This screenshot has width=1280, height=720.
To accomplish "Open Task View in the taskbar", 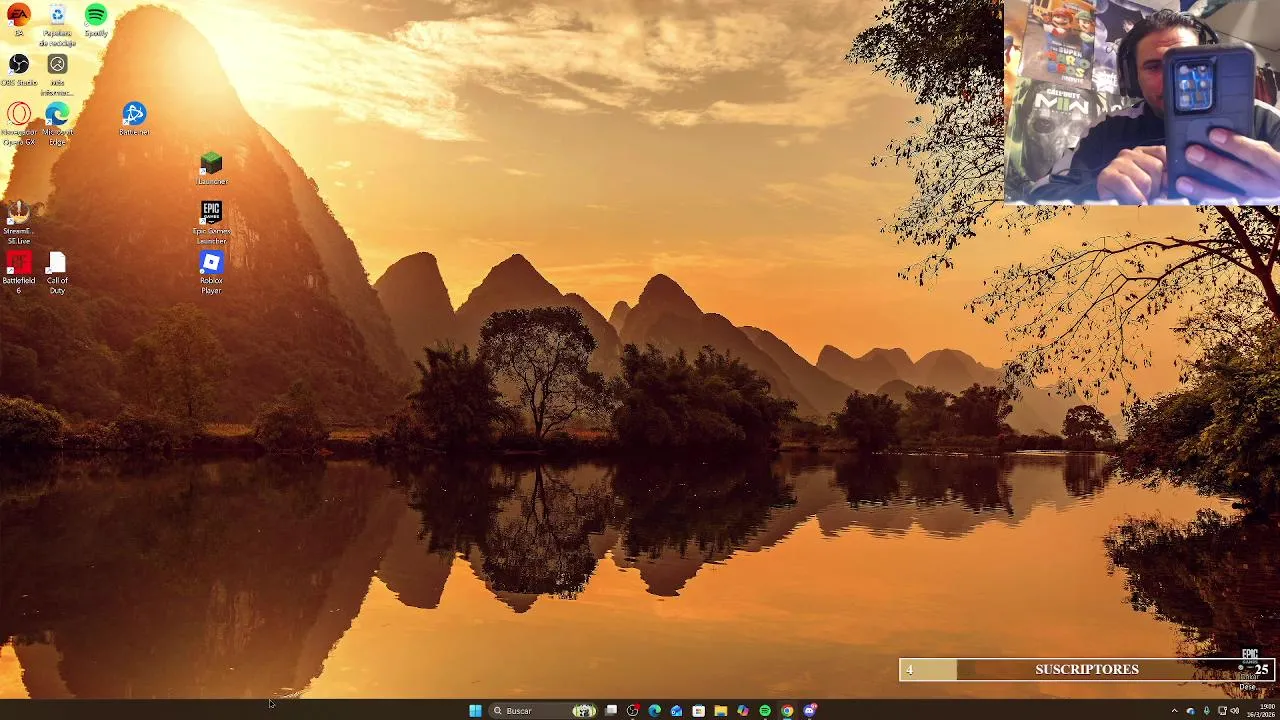I will [x=611, y=711].
